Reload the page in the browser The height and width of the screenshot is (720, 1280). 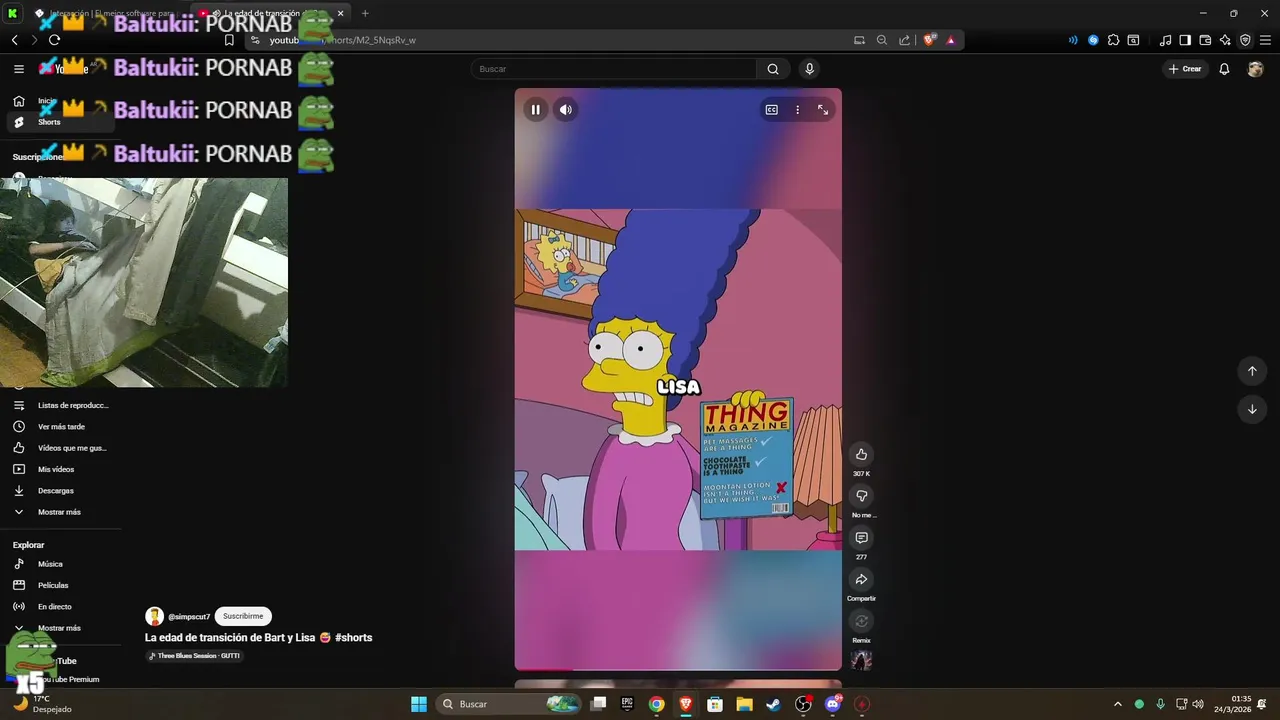click(x=54, y=40)
